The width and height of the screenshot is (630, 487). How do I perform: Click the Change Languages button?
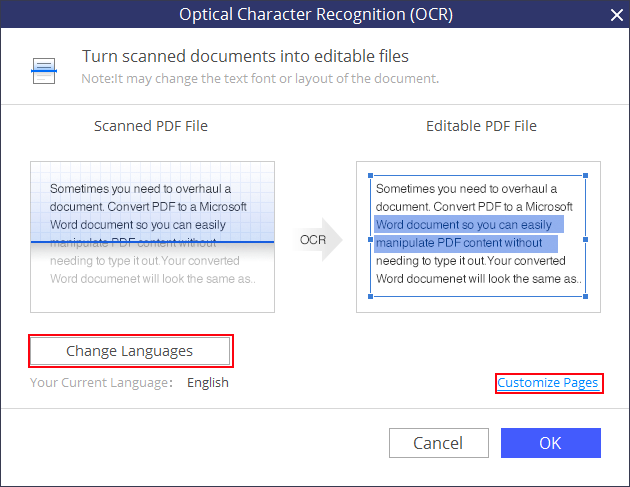[130, 351]
